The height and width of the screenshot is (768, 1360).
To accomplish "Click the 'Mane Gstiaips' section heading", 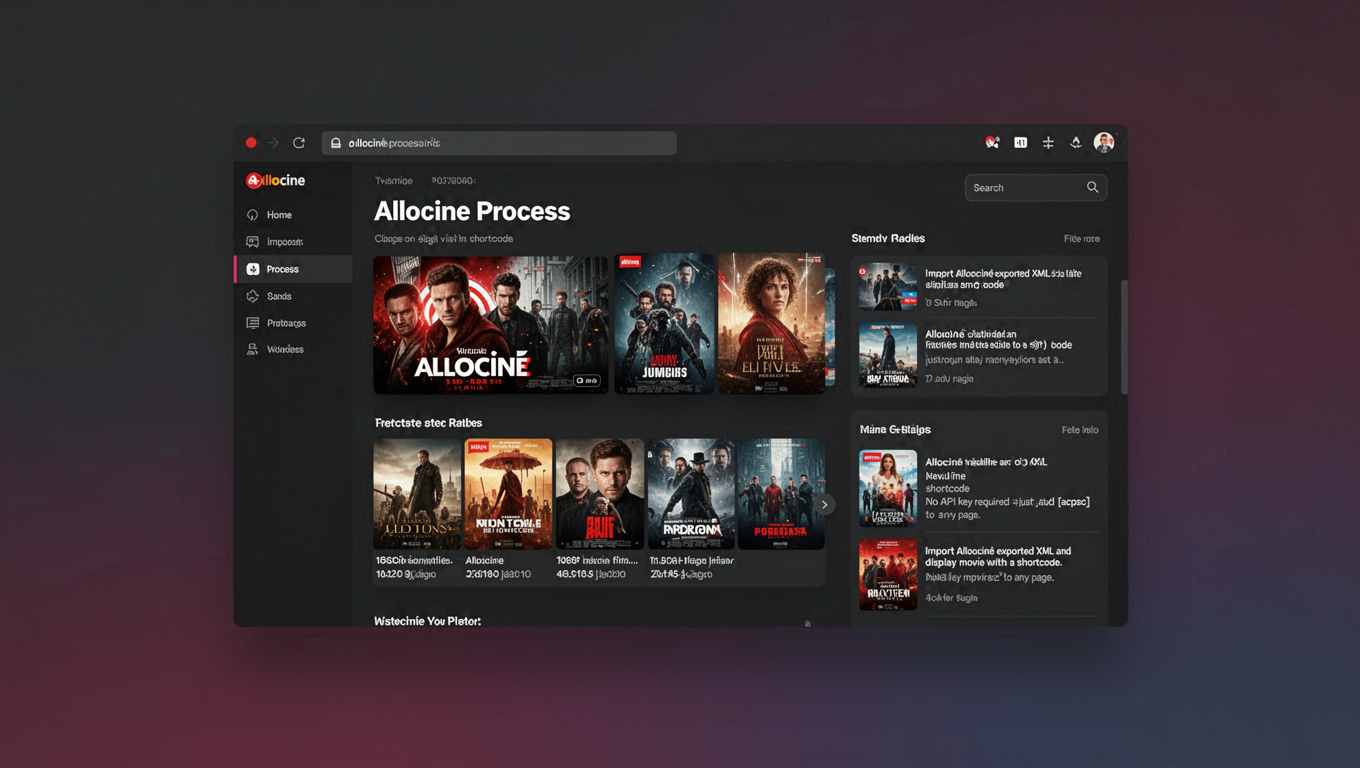I will 895,430.
